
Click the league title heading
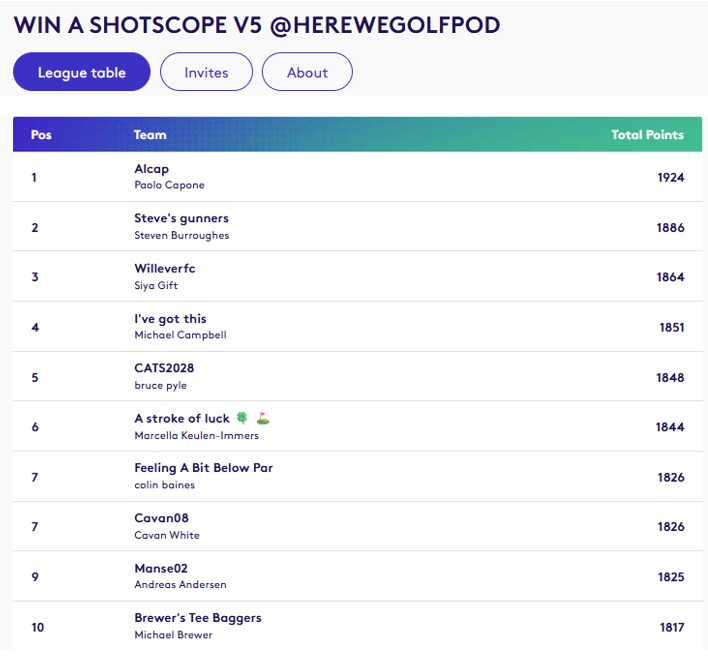pos(256,25)
